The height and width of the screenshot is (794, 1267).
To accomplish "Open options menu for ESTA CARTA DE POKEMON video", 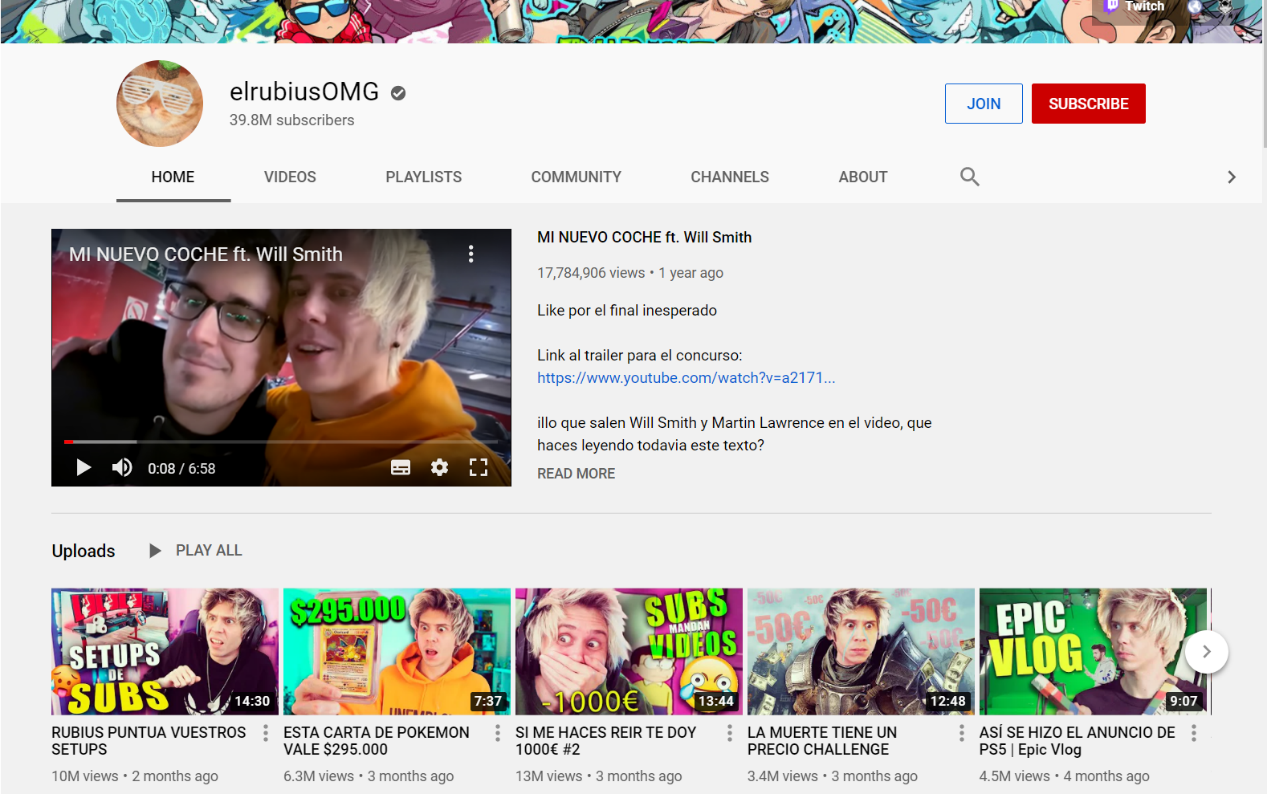I will [498, 733].
